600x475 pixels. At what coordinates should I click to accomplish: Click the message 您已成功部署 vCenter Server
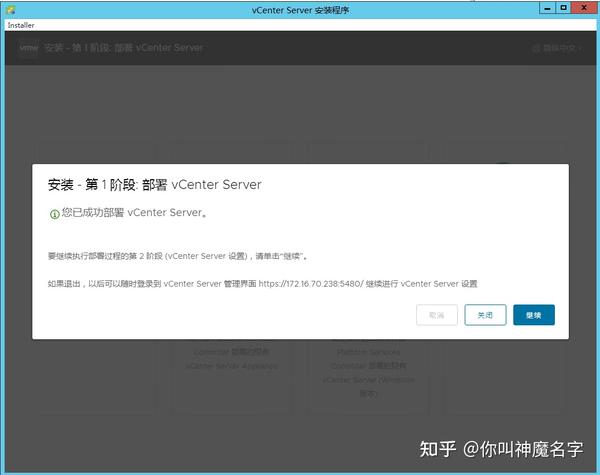click(134, 213)
